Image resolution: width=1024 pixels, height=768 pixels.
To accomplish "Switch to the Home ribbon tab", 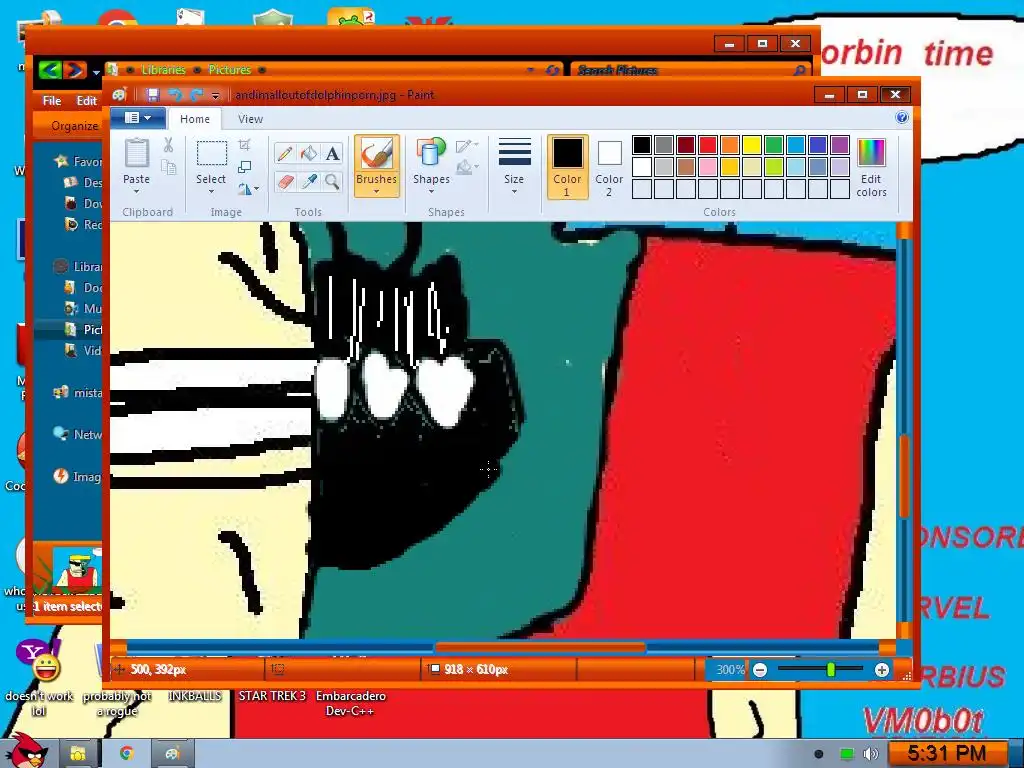I will (x=195, y=119).
